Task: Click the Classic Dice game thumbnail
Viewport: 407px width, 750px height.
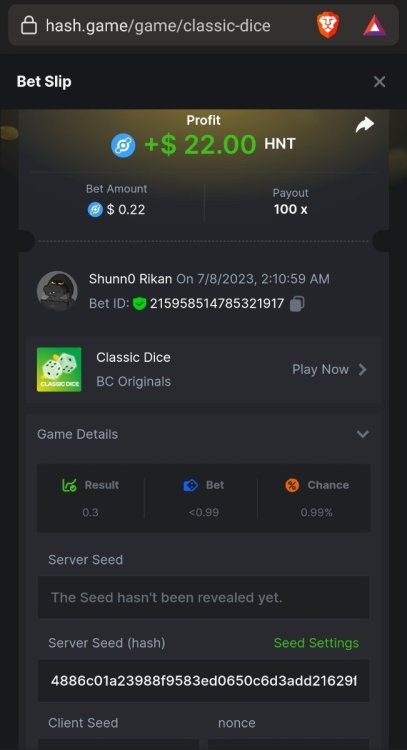Action: 59,369
